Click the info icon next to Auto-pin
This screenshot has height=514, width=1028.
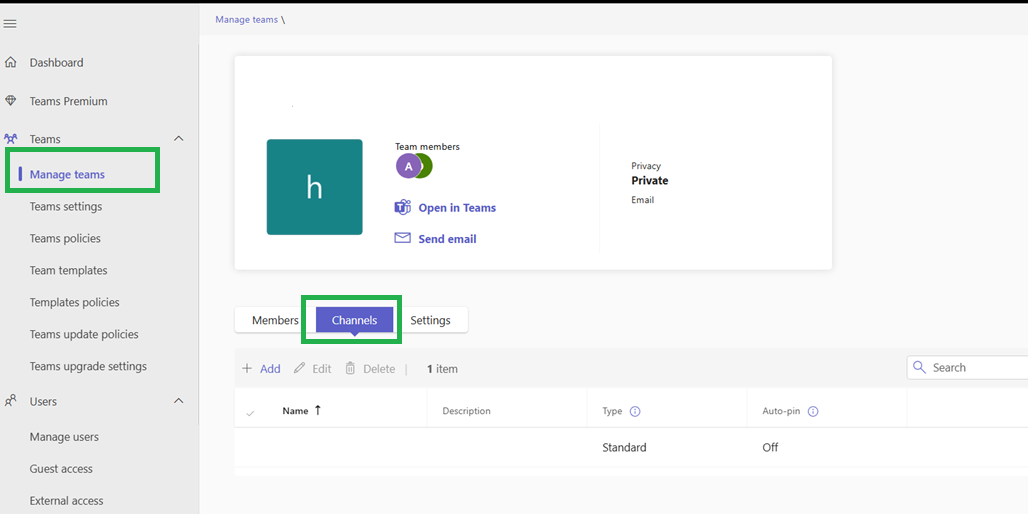(x=813, y=412)
